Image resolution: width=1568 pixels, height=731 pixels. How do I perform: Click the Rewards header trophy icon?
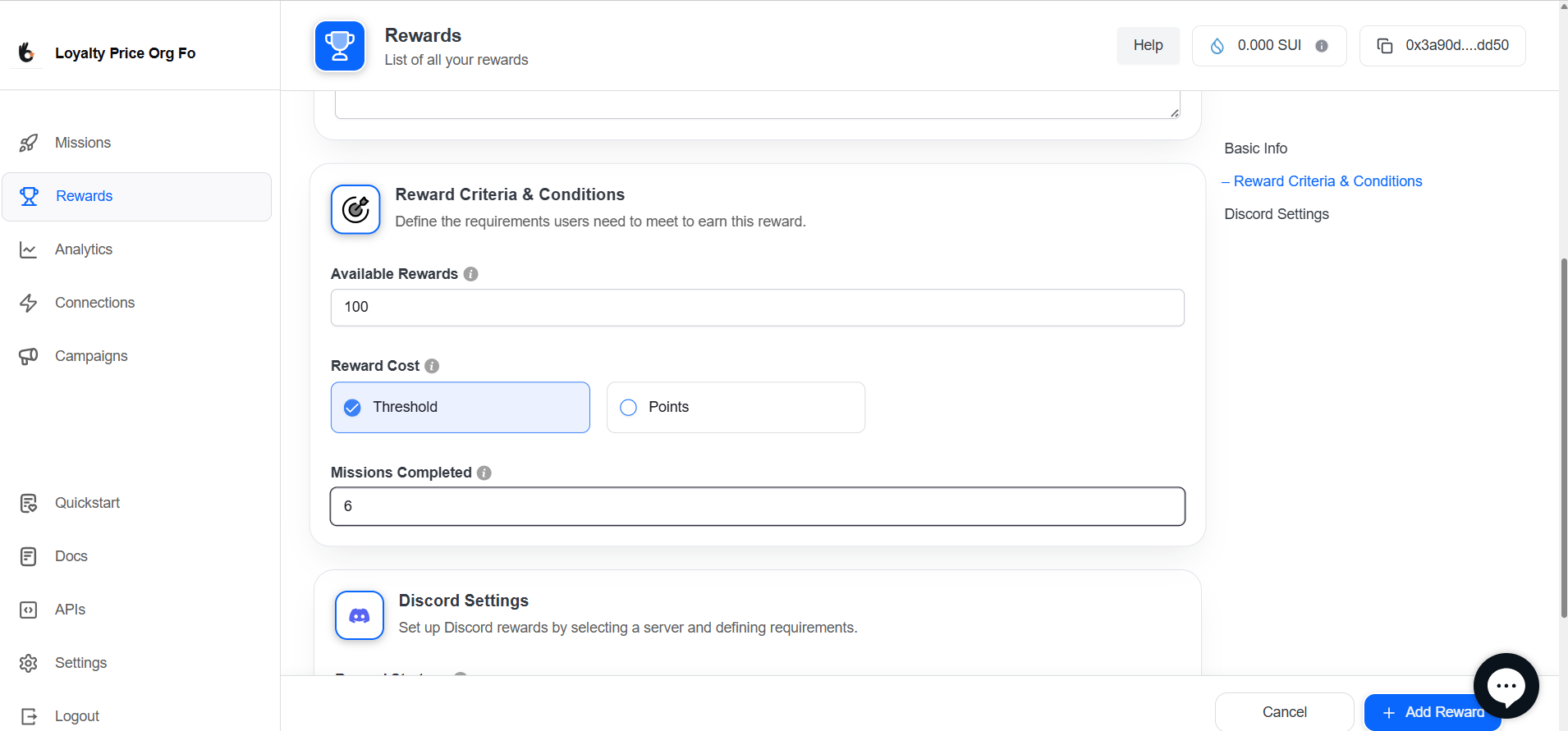click(x=340, y=46)
